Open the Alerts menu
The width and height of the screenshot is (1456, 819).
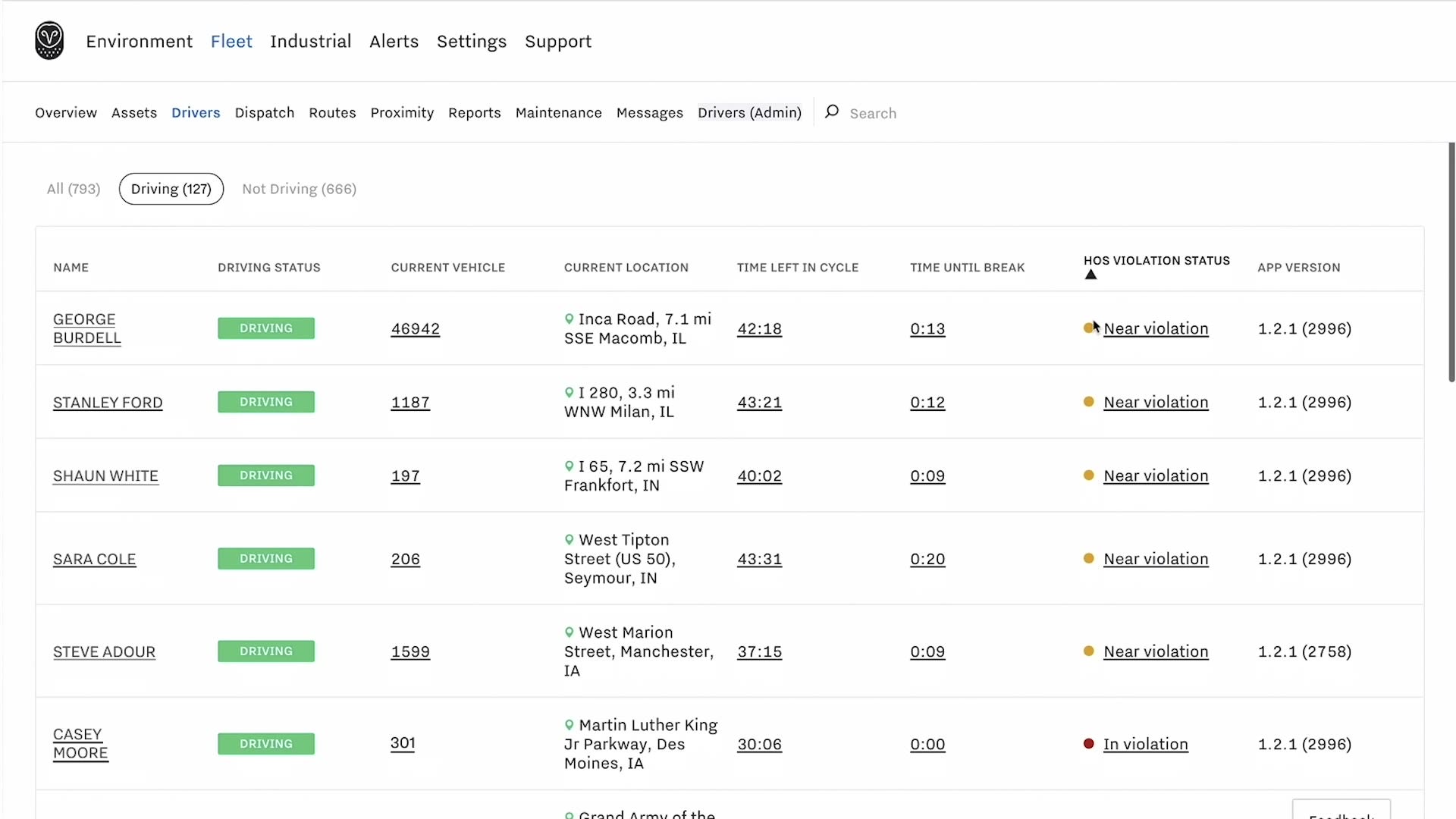(x=394, y=41)
